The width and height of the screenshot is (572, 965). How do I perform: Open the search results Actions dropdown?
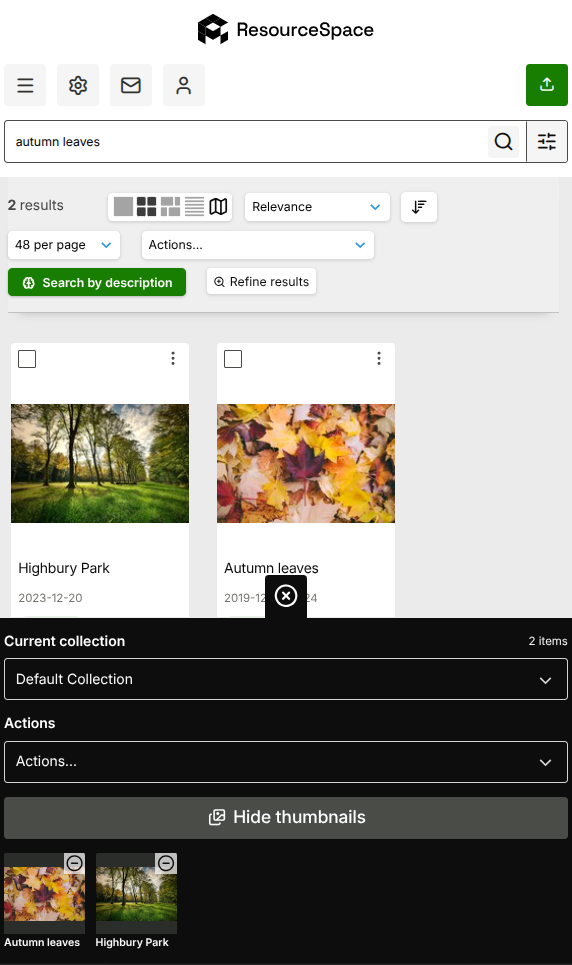pos(257,245)
